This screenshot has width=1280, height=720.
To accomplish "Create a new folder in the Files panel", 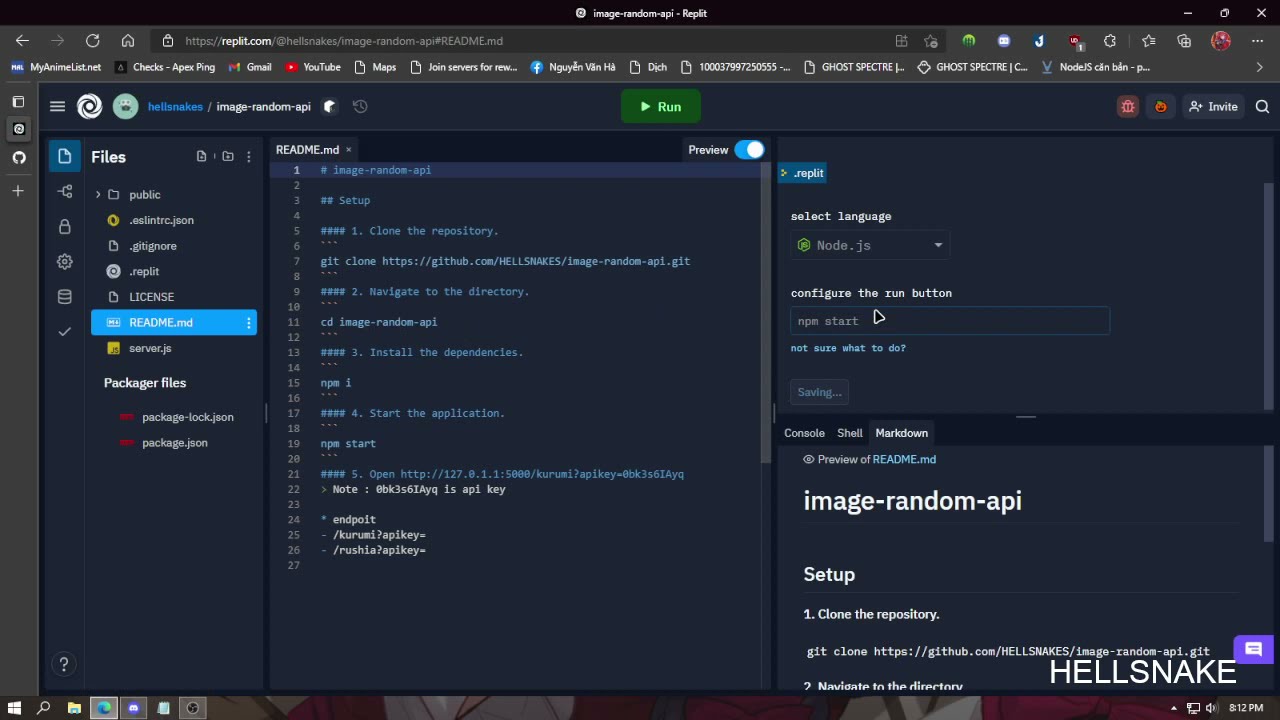I will coord(228,156).
